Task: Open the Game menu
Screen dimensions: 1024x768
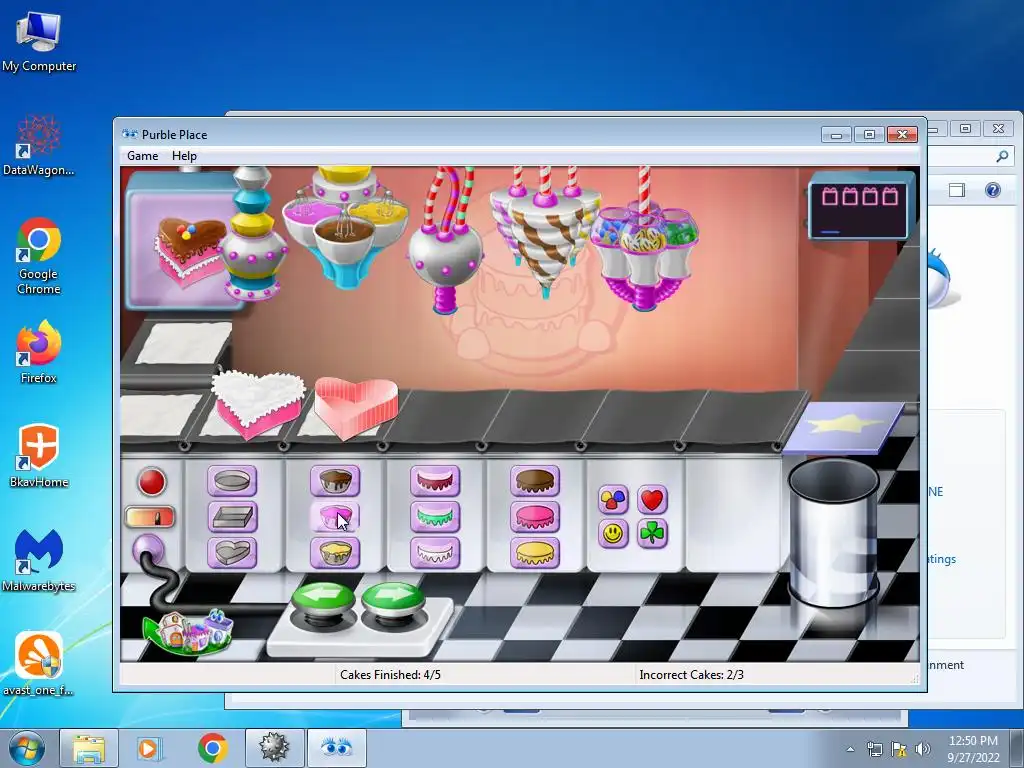Action: [x=142, y=156]
